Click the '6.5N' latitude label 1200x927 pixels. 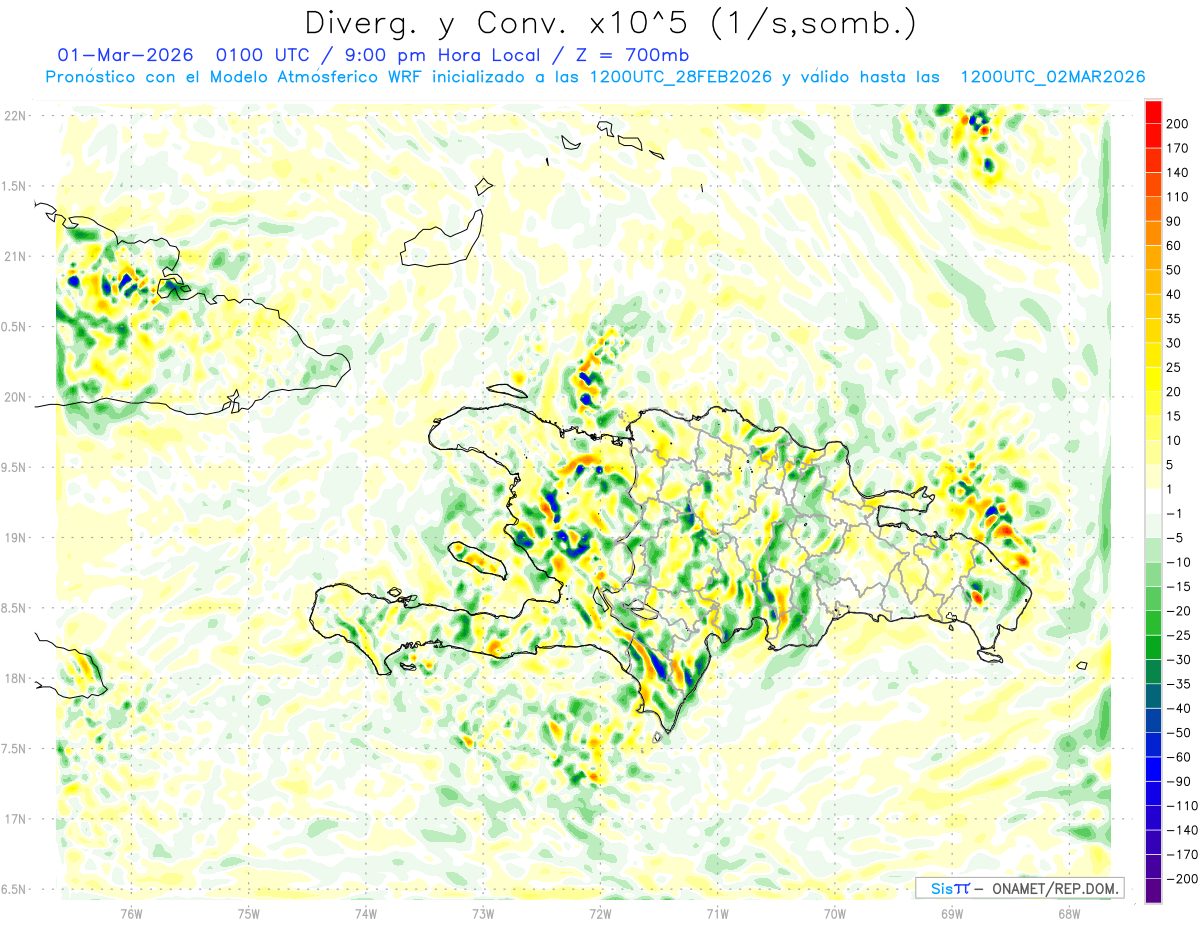pos(14,889)
